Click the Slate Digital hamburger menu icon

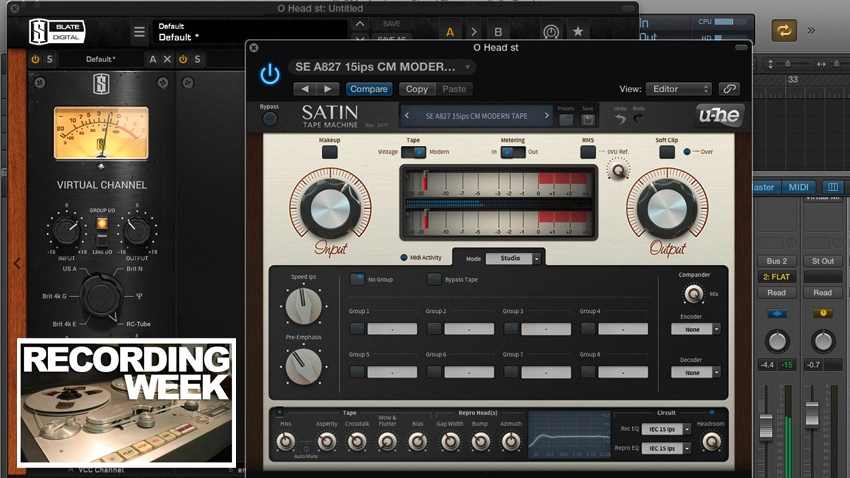[139, 32]
